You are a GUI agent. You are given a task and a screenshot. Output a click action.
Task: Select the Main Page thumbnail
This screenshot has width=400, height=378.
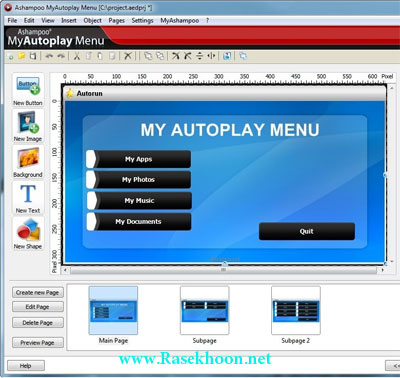[113, 310]
